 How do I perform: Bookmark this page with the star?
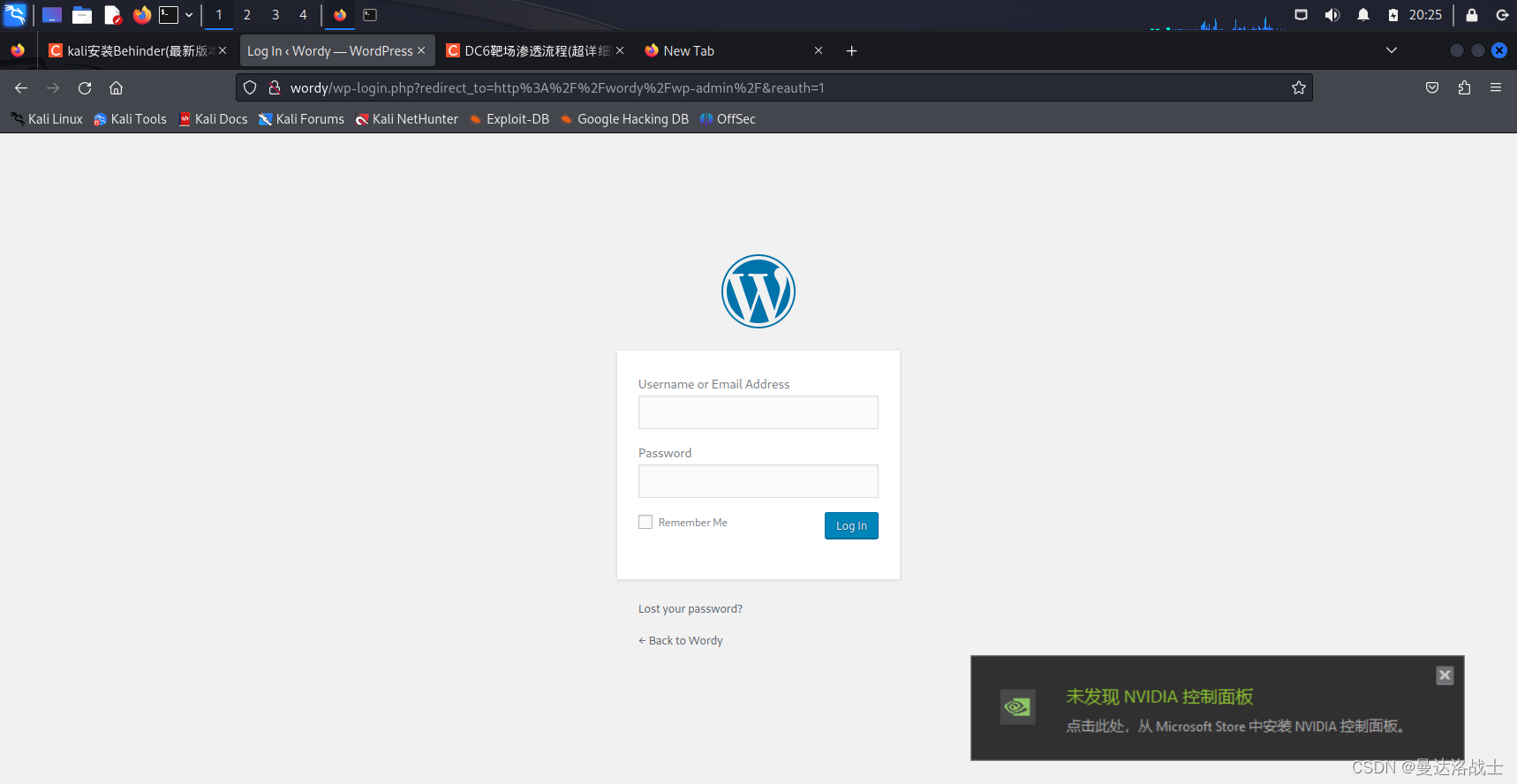tap(1298, 88)
